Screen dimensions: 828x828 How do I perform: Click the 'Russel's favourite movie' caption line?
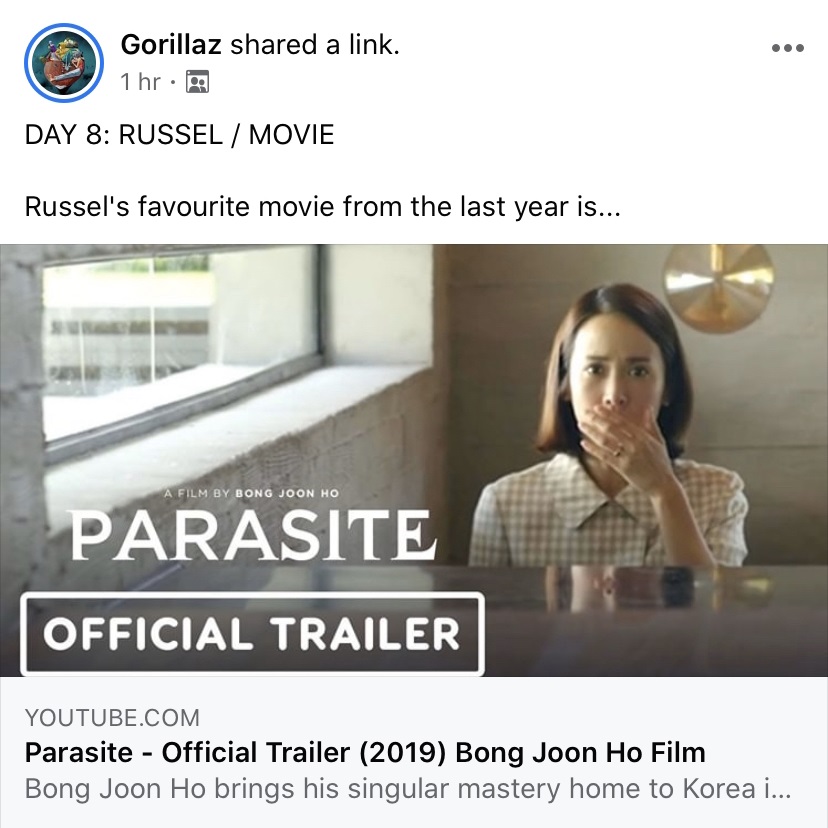coord(323,206)
